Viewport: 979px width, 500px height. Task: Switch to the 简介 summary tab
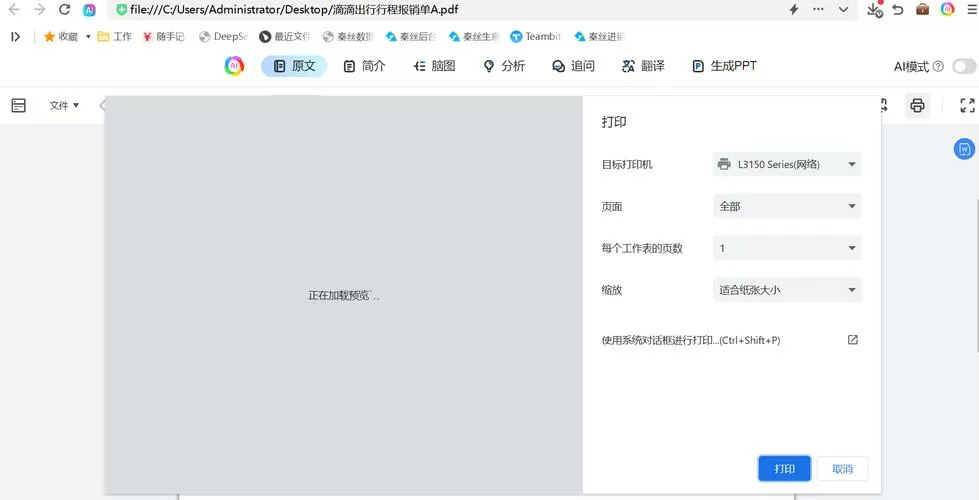tap(364, 66)
